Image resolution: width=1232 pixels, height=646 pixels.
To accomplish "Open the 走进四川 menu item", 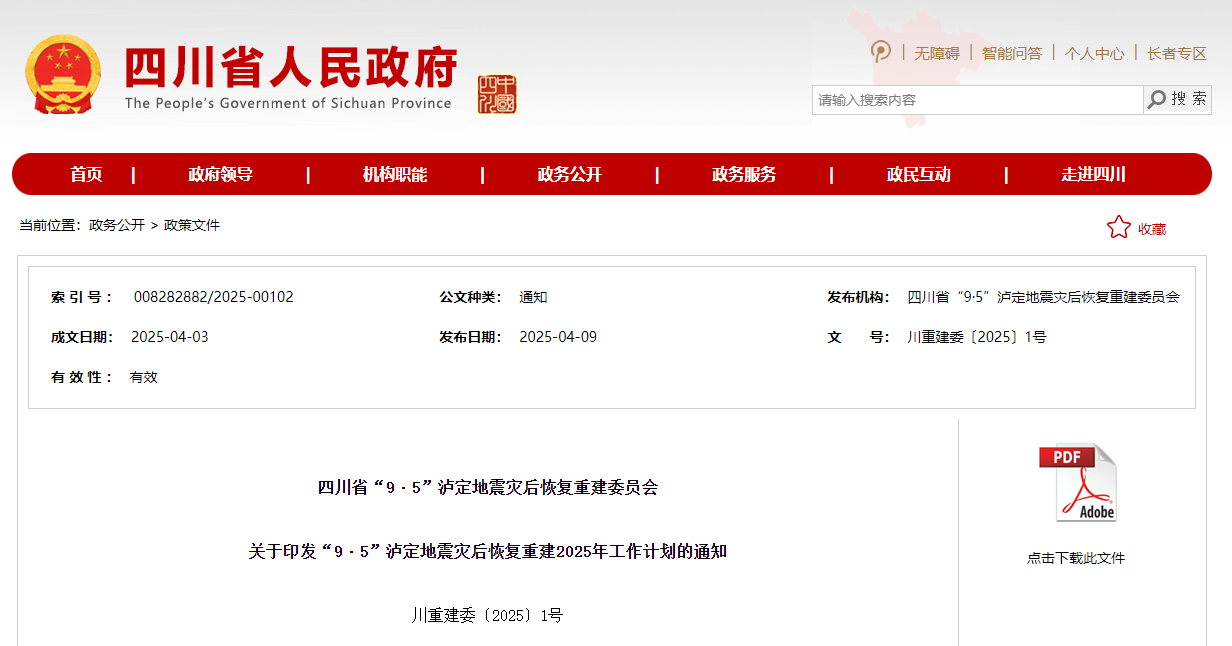I will [x=1093, y=175].
